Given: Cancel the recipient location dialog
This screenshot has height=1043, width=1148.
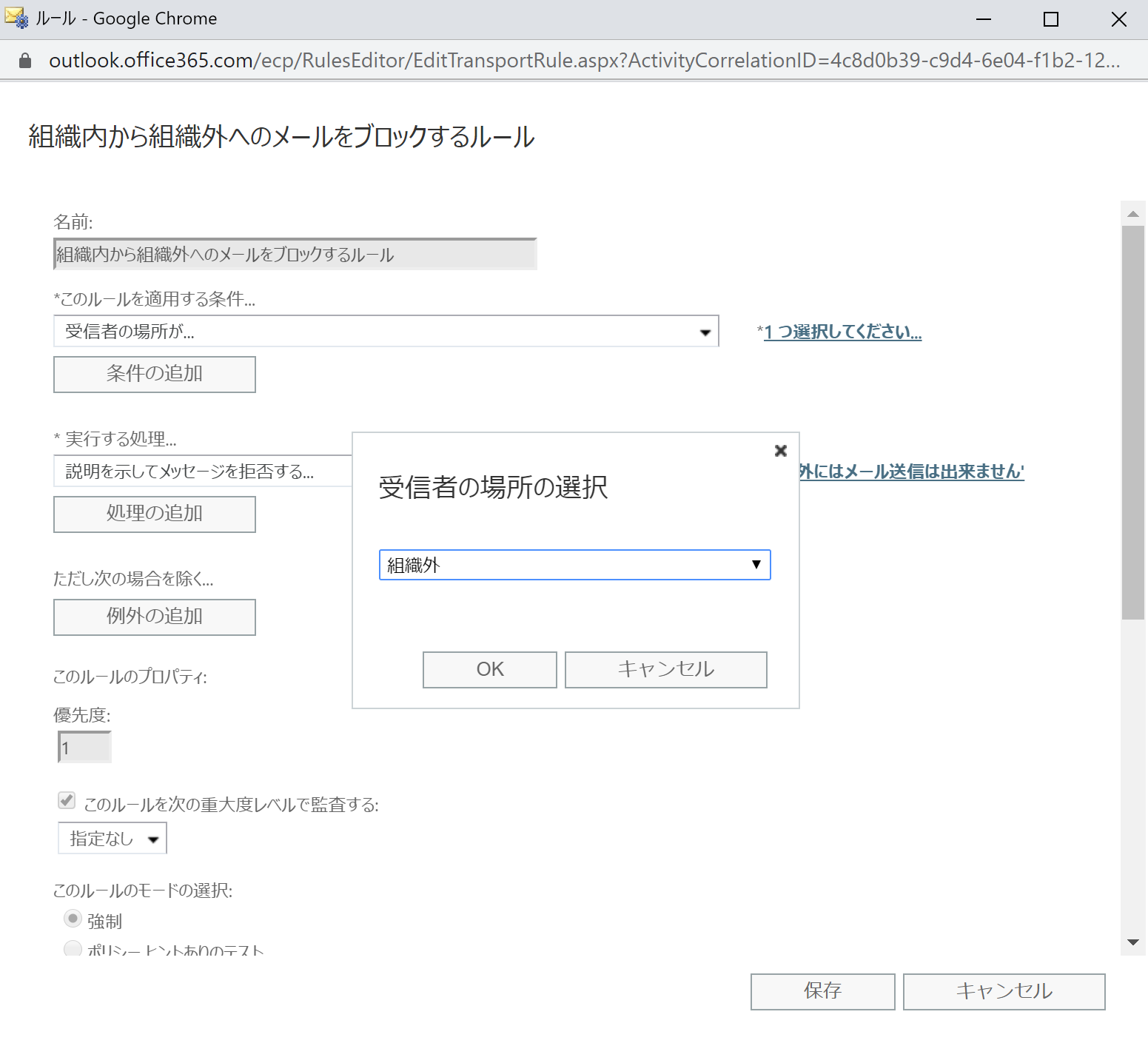Looking at the screenshot, I should click(x=665, y=669).
